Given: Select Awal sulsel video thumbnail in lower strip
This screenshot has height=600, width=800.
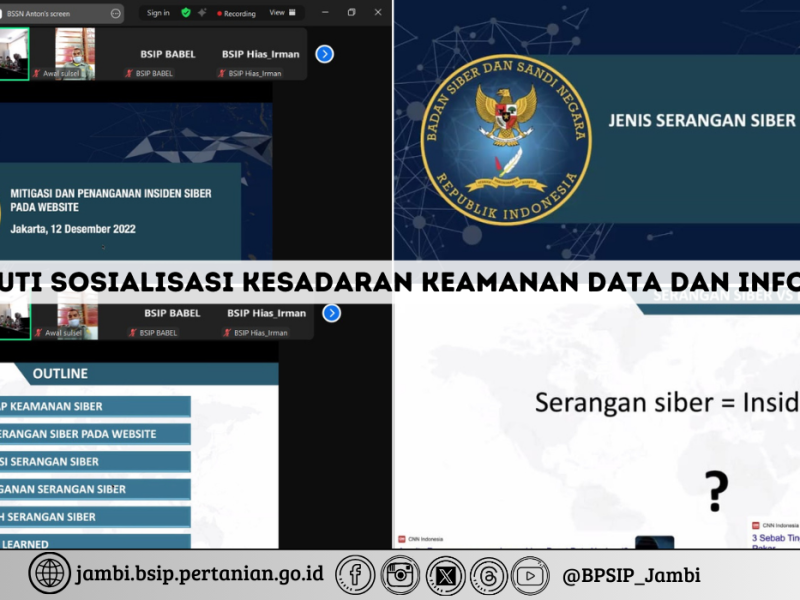Looking at the screenshot, I should coord(78,322).
